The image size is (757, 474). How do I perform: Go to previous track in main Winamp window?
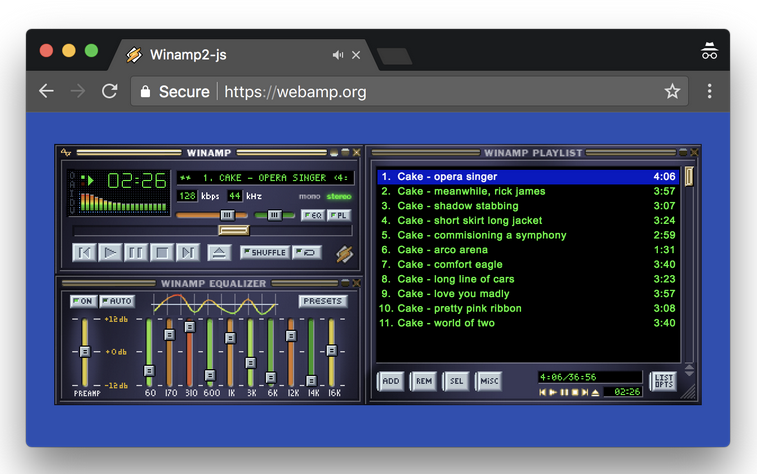pos(84,252)
